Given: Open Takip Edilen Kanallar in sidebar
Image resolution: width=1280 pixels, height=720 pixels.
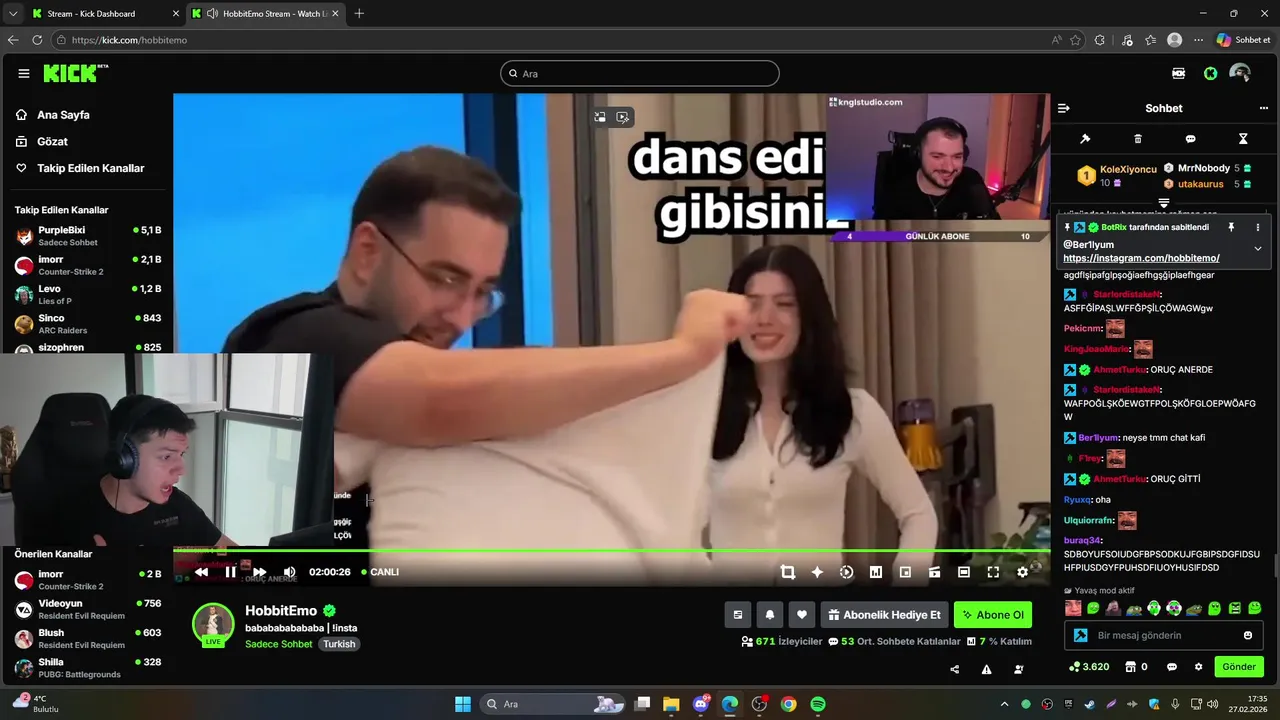Looking at the screenshot, I should 80,168.
